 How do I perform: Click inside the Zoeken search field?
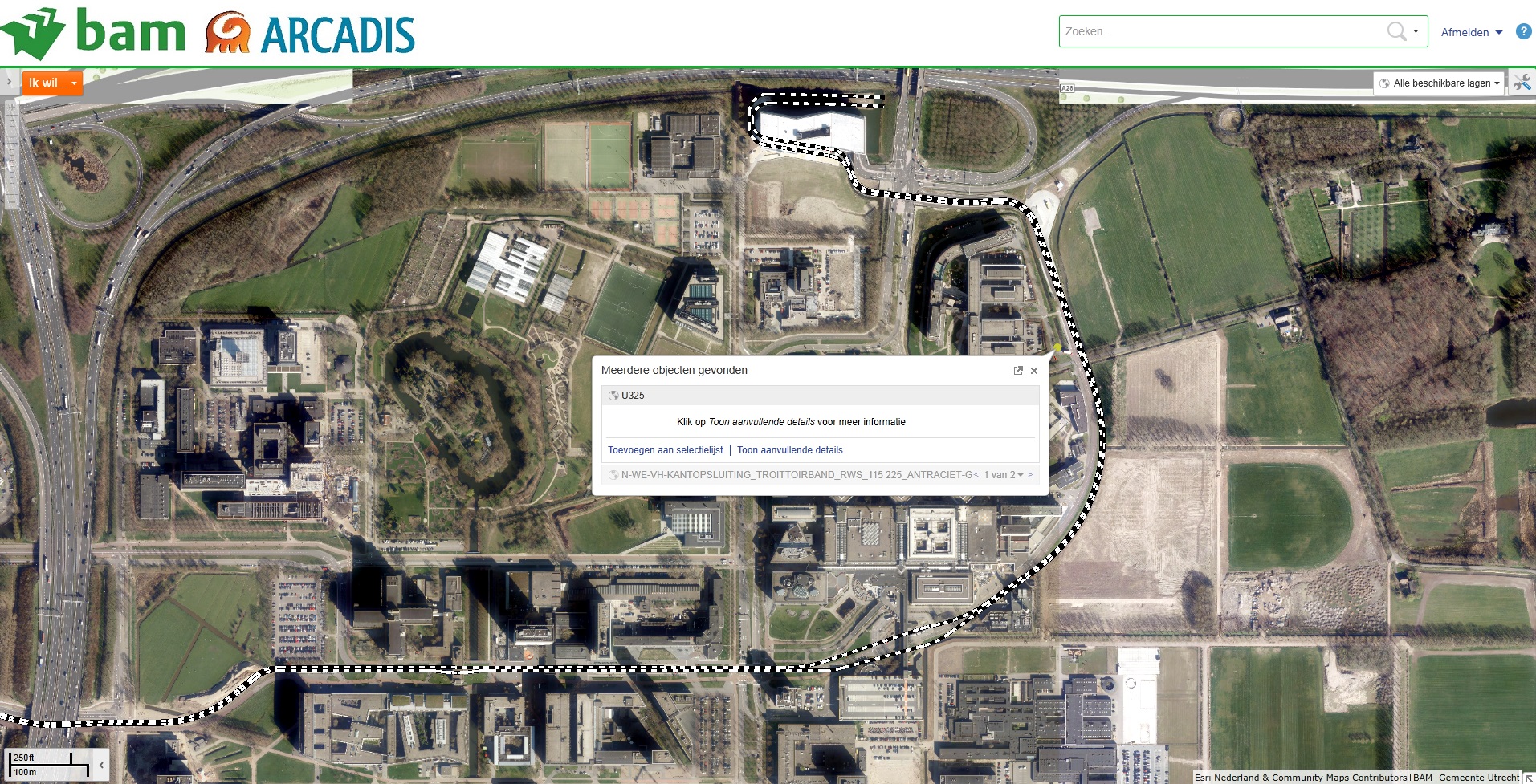tap(1220, 32)
